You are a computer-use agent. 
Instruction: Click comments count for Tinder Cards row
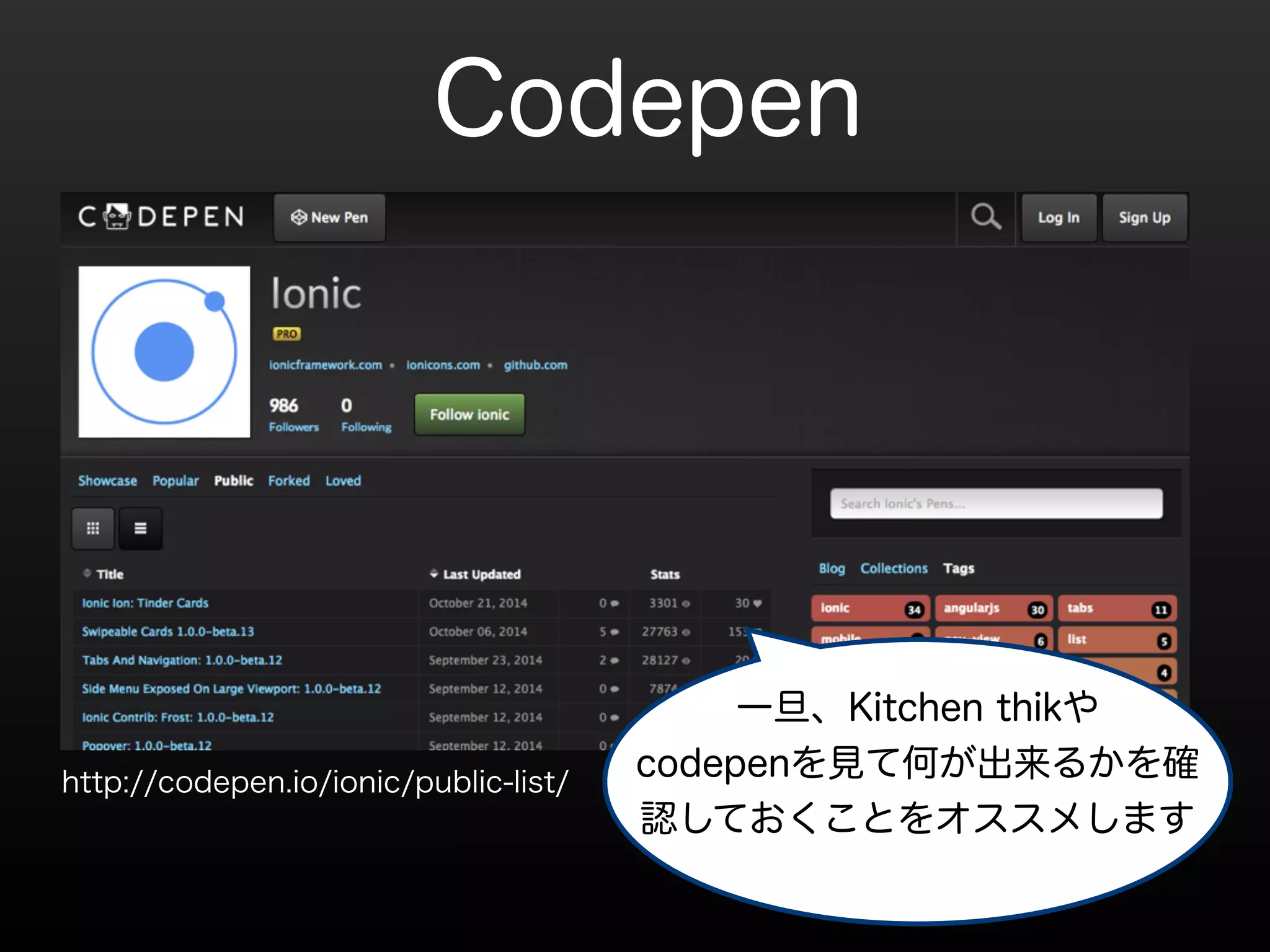coord(609,603)
